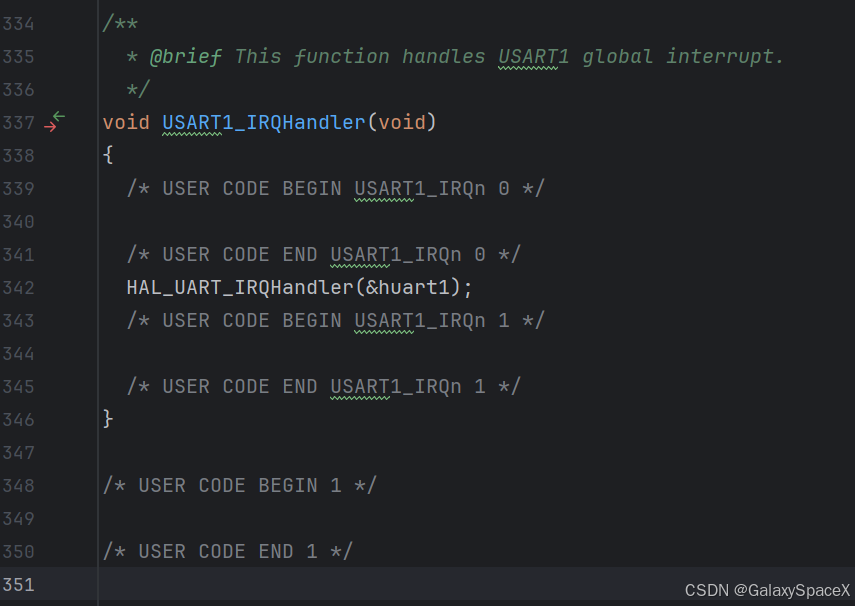Click the comment USER CODE BEGIN USART1_IRQn 1
The width and height of the screenshot is (855, 606).
[x=335, y=321]
